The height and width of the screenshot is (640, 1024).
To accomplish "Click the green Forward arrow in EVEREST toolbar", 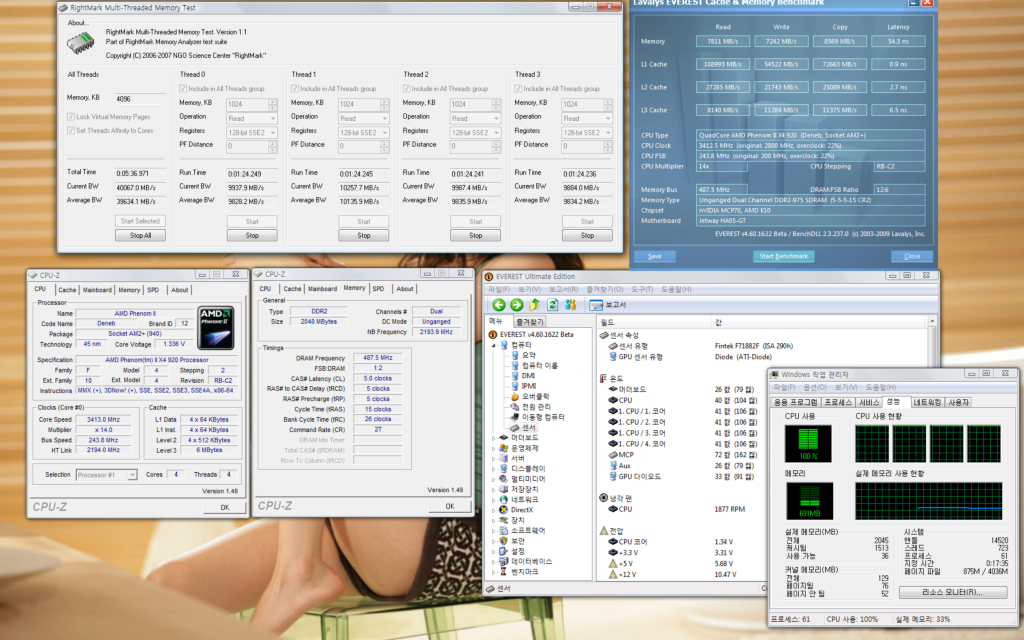I will (517, 305).
